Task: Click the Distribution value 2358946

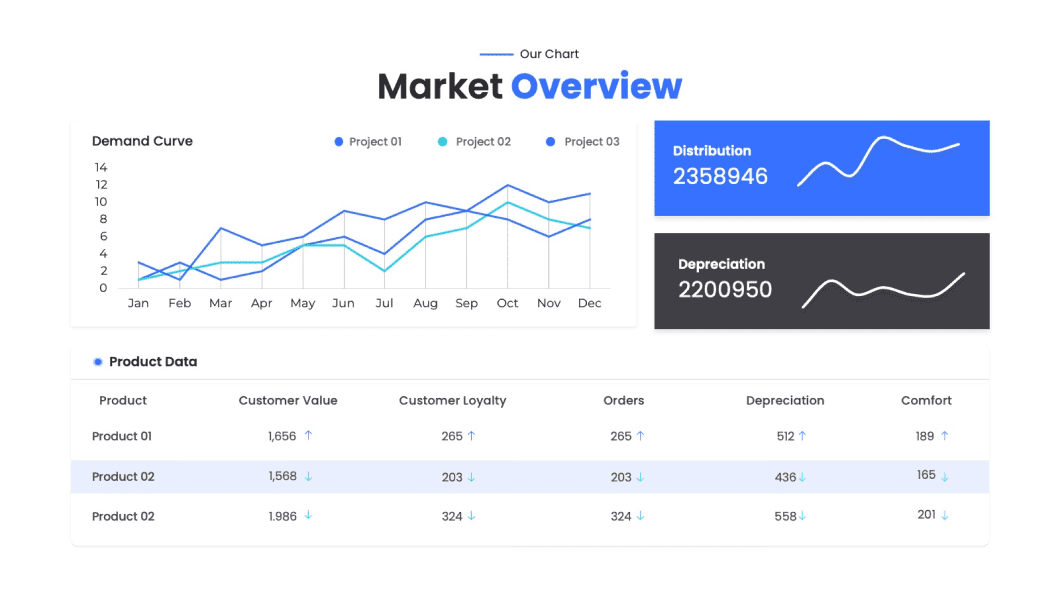Action: (x=720, y=176)
